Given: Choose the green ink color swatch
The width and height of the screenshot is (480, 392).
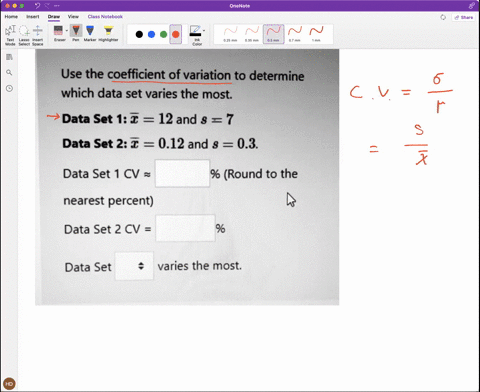Looking at the screenshot, I should click(x=163, y=34).
